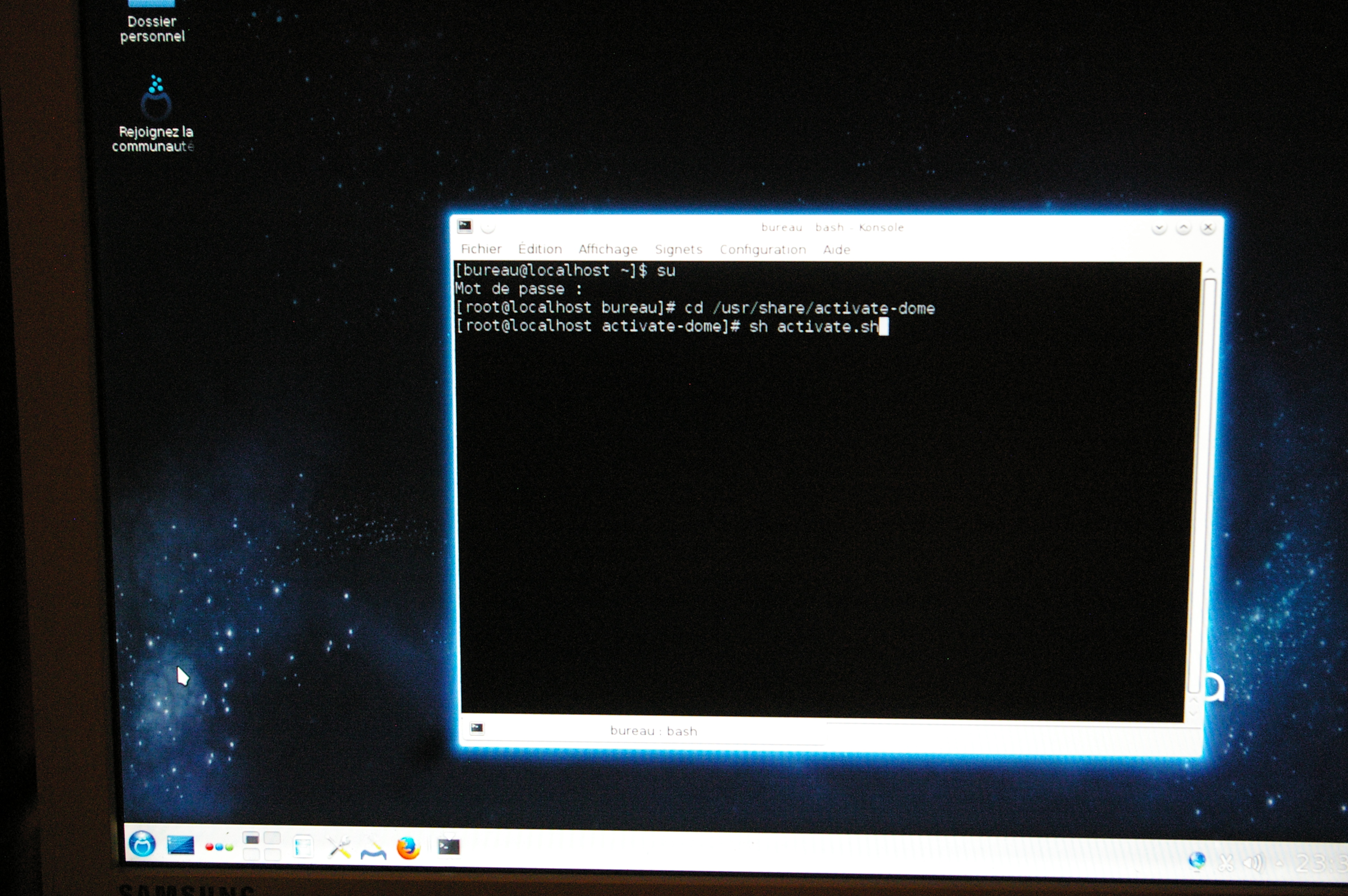
Task: Open the Signets menu in Konsole
Action: tap(678, 250)
